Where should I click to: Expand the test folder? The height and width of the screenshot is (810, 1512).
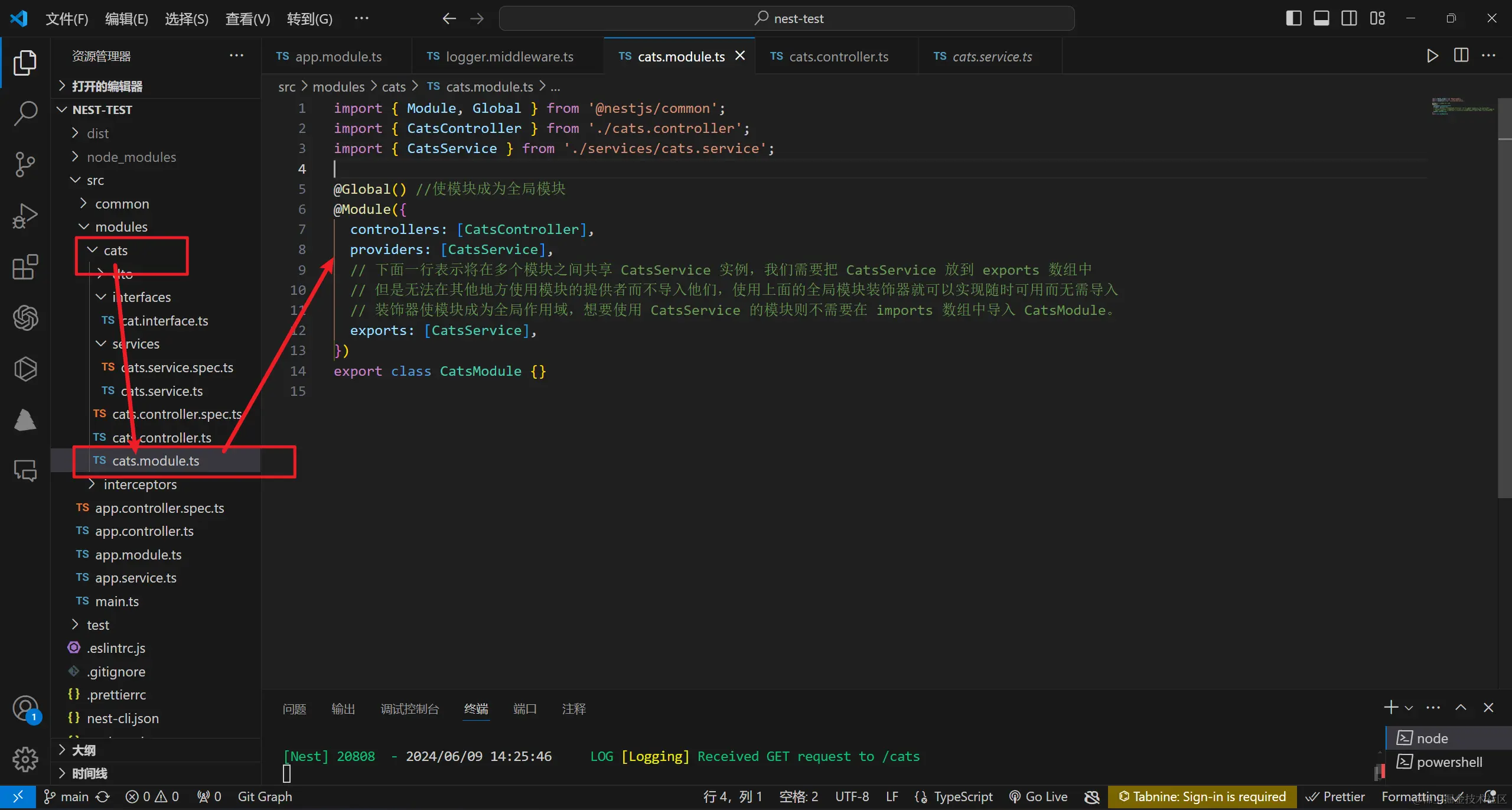156,624
